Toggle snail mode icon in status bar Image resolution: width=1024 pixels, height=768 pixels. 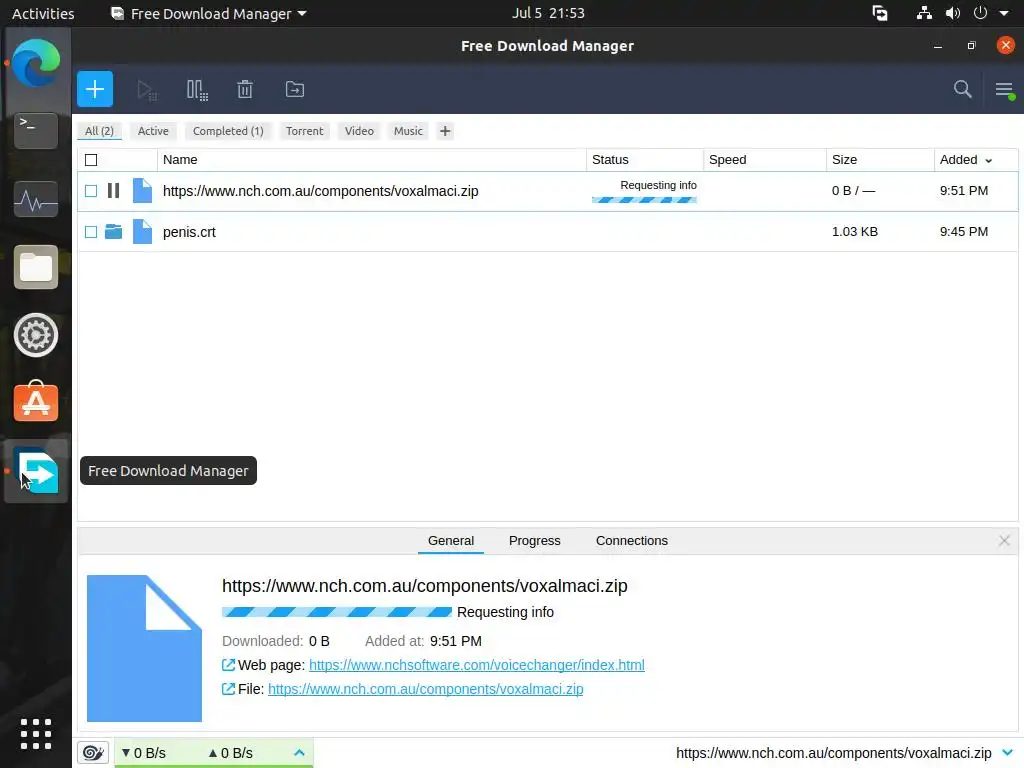(x=93, y=753)
